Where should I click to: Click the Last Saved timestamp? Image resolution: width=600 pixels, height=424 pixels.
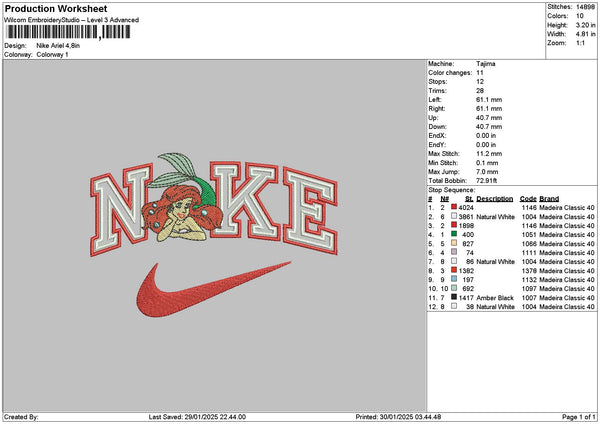point(197,417)
